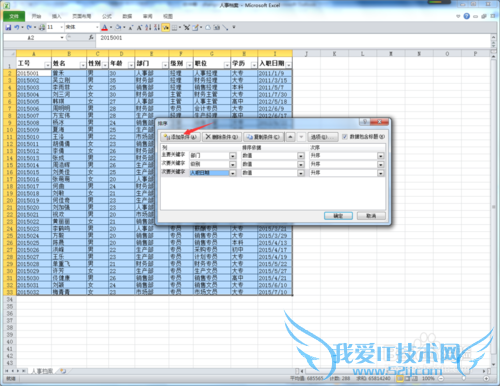Open the 审阅 Review ribbon tab
This screenshot has width=500, height=386.
[147, 16]
